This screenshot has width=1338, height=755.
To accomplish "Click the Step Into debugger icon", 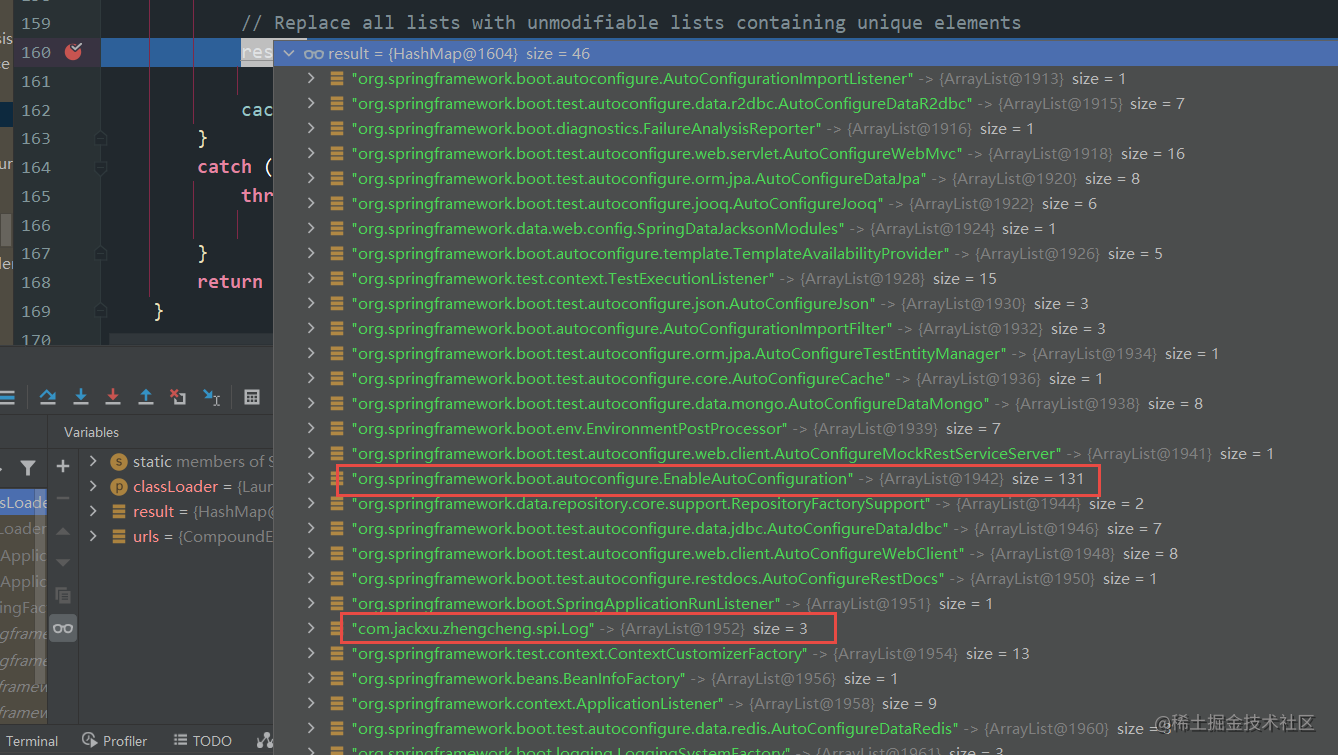I will tap(81, 397).
